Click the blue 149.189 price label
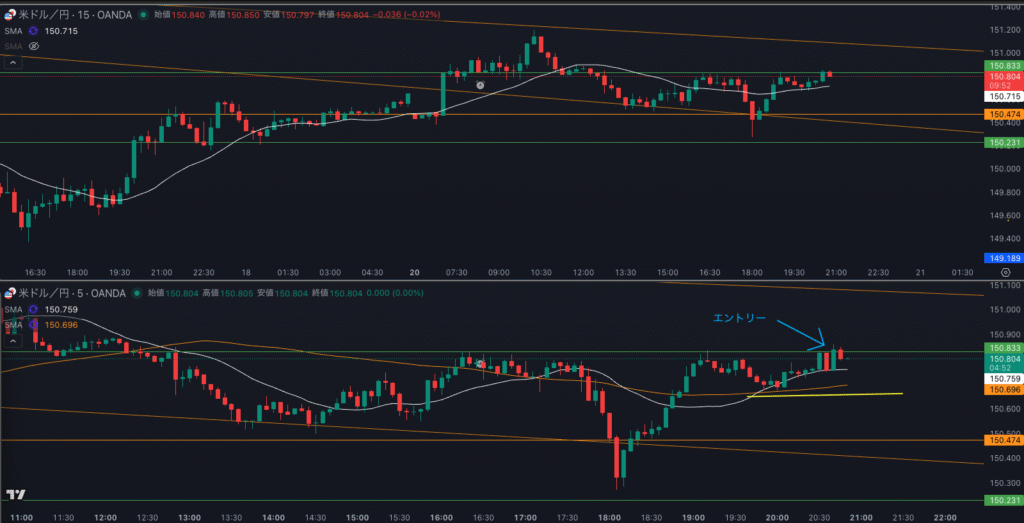Screen dimensions: 1024x523 tap(1003, 257)
